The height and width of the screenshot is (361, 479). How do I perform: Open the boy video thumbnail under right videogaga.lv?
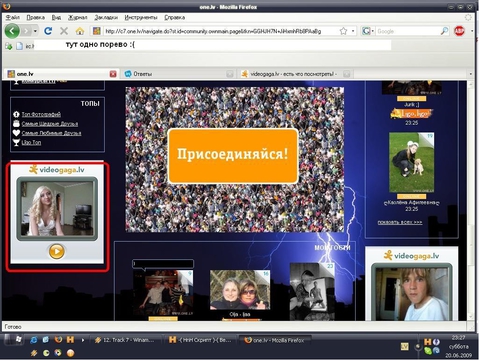[412, 294]
